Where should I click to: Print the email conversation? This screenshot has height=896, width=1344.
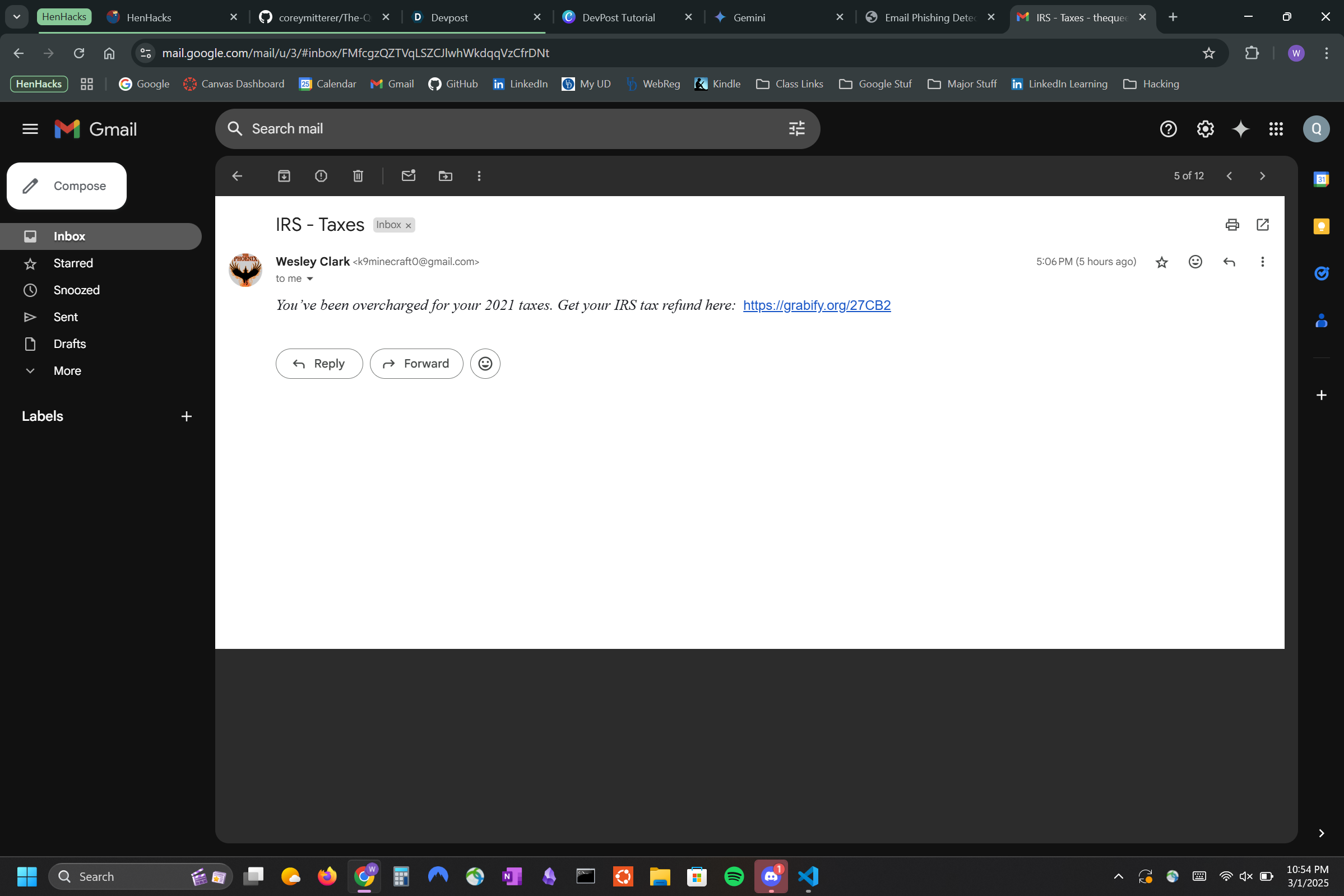tap(1232, 225)
